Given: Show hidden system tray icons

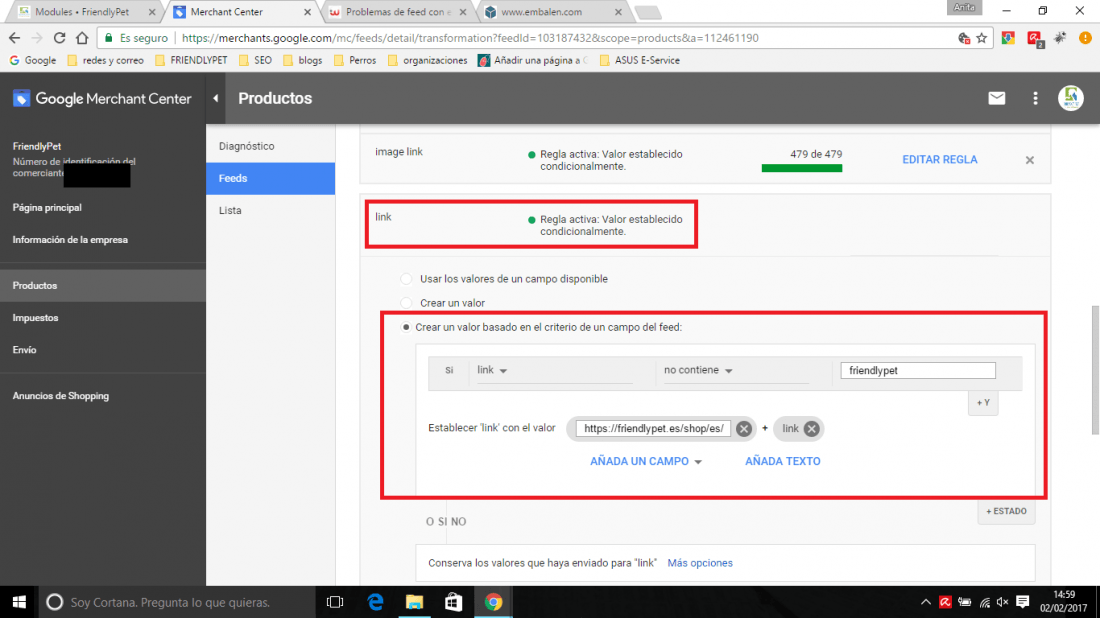Looking at the screenshot, I should point(925,602).
